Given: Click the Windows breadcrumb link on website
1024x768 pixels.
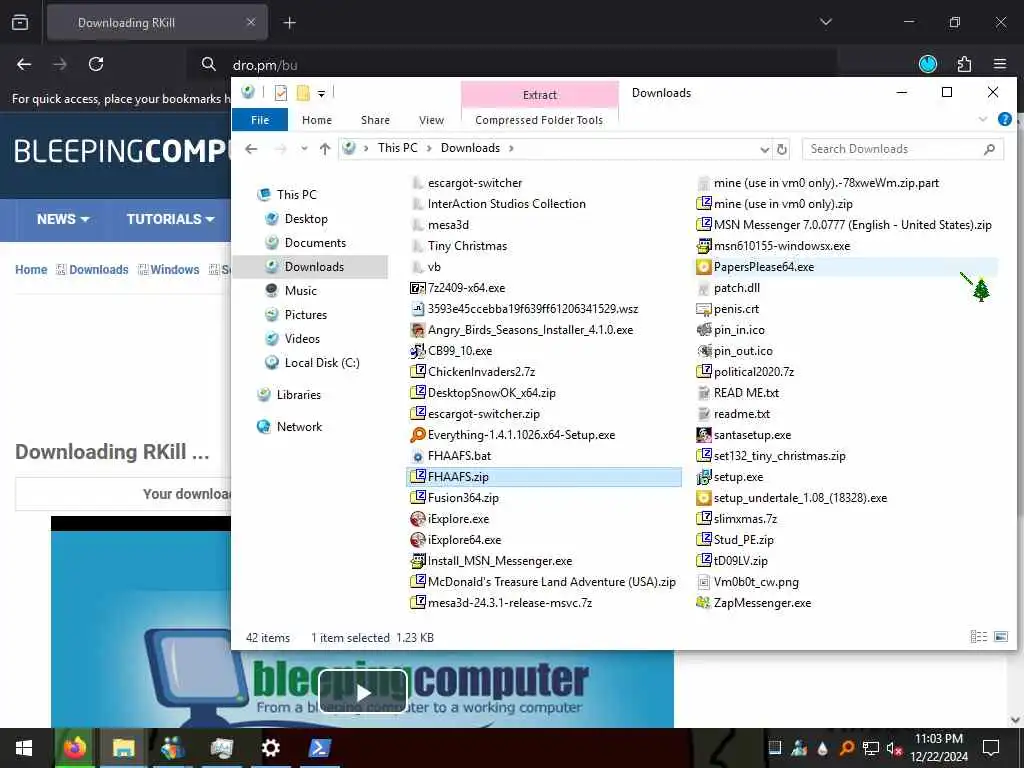Looking at the screenshot, I should coord(174,270).
